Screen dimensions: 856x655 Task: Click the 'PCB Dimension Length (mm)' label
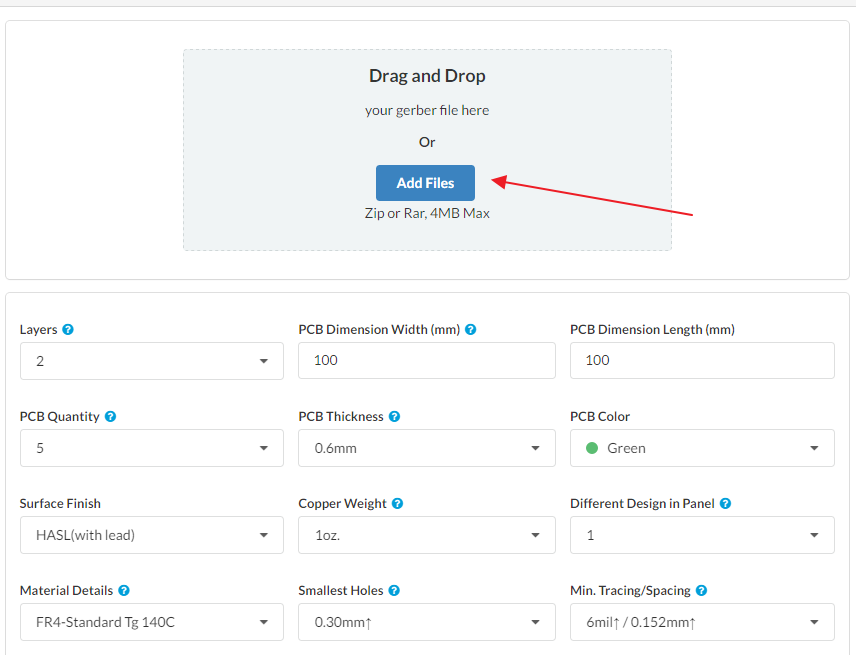point(652,330)
